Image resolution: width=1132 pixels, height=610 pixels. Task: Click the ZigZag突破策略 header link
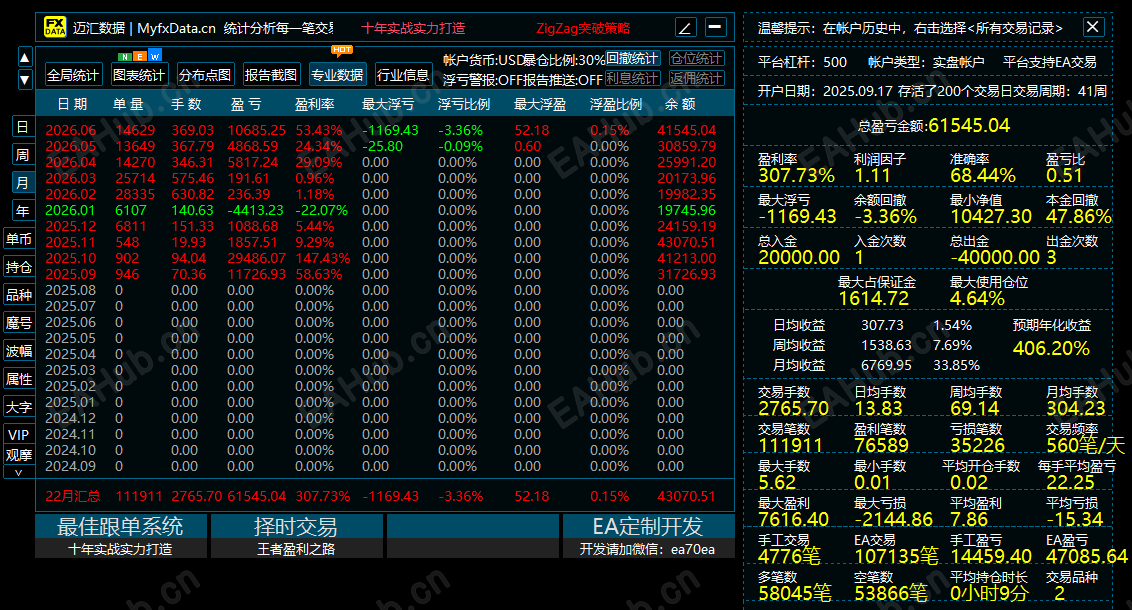(x=583, y=28)
